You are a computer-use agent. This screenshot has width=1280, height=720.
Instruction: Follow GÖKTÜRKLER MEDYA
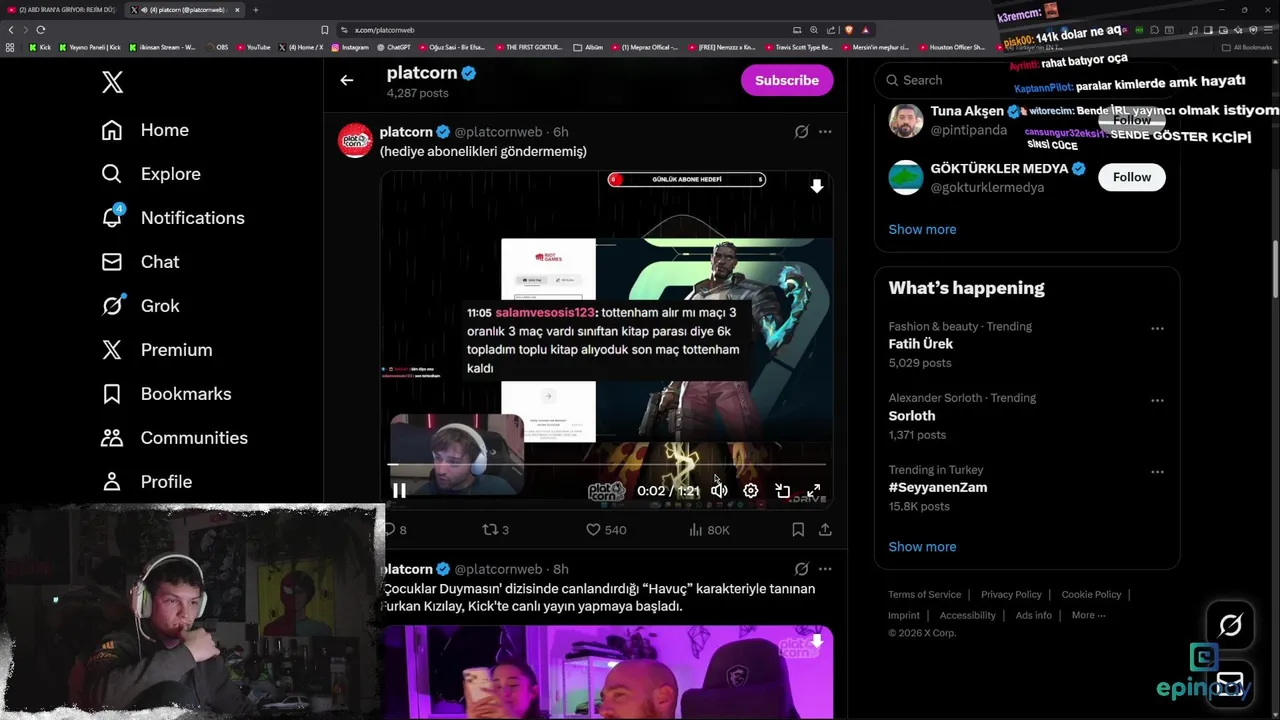pos(1132,177)
